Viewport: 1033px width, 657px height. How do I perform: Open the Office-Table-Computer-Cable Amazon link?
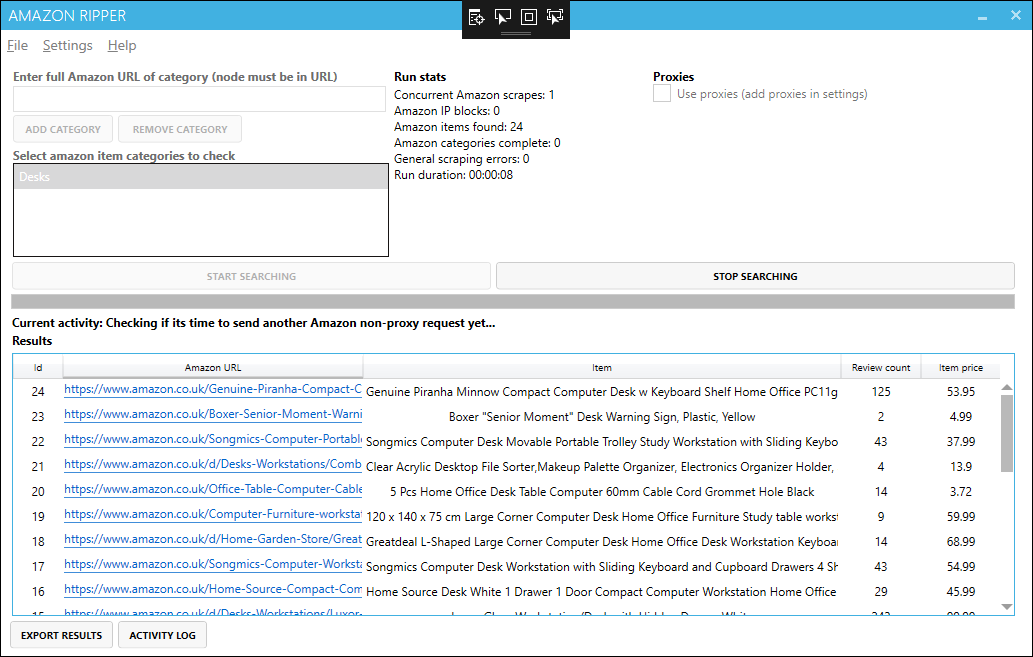click(x=213, y=489)
